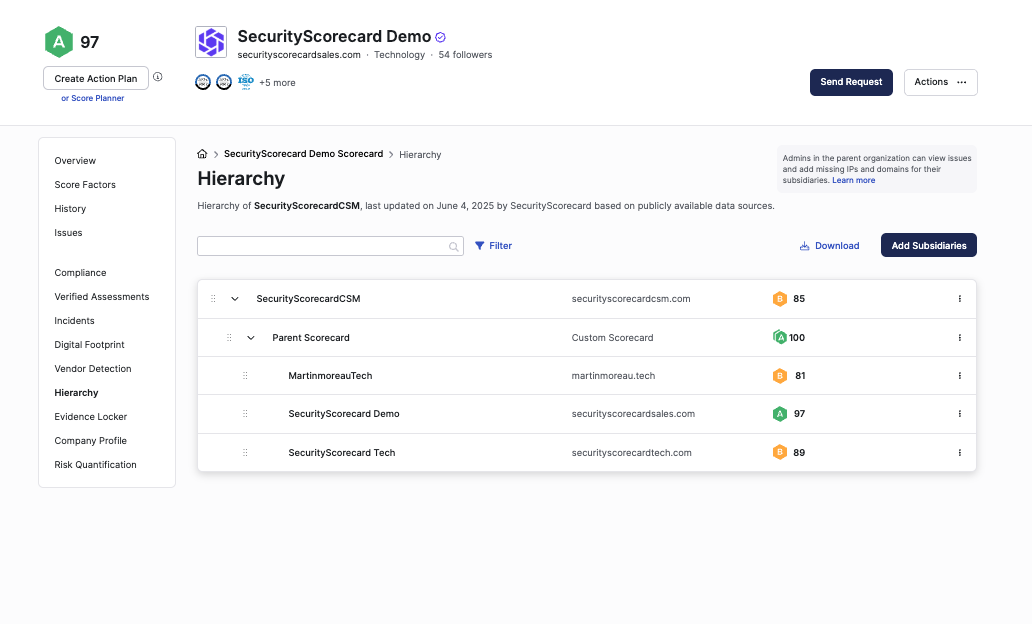Open SecurityScorecard Demo Scorecard breadcrumb link
1032x624 pixels.
pos(303,154)
